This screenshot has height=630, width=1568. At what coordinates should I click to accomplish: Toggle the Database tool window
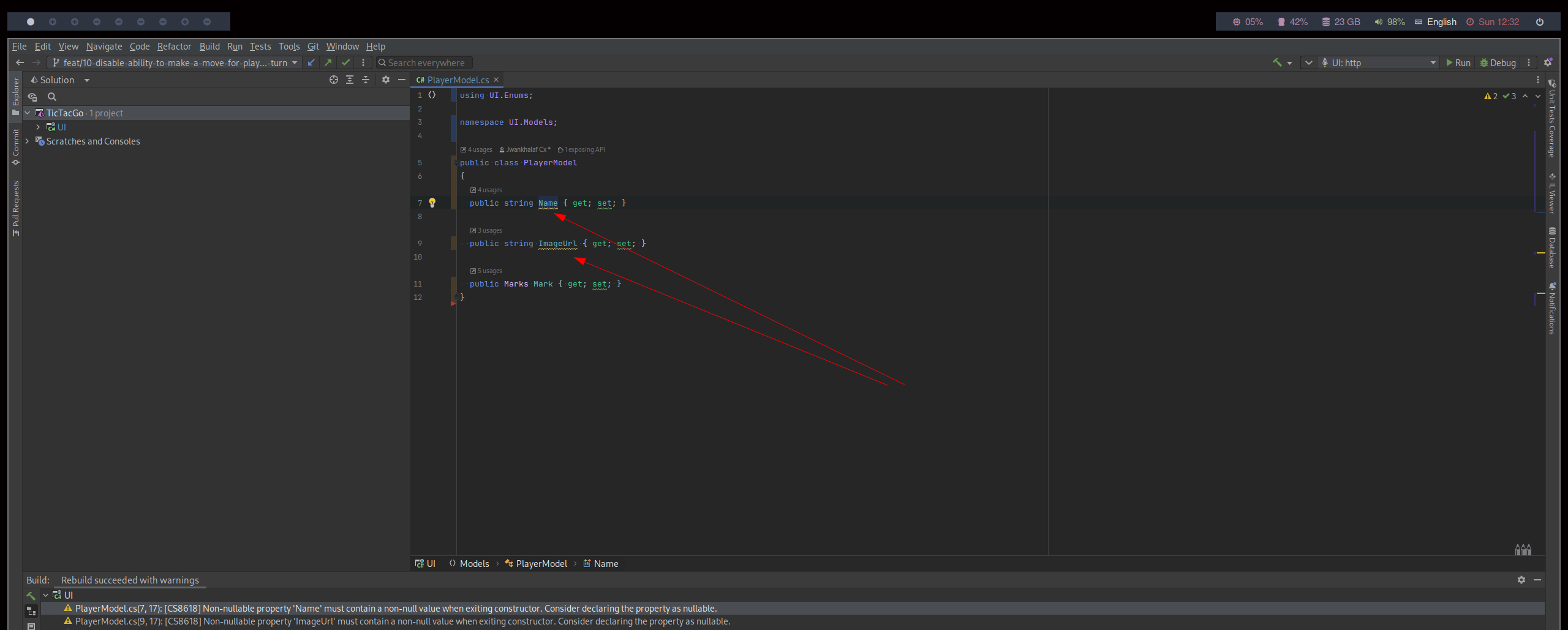coord(1551,248)
